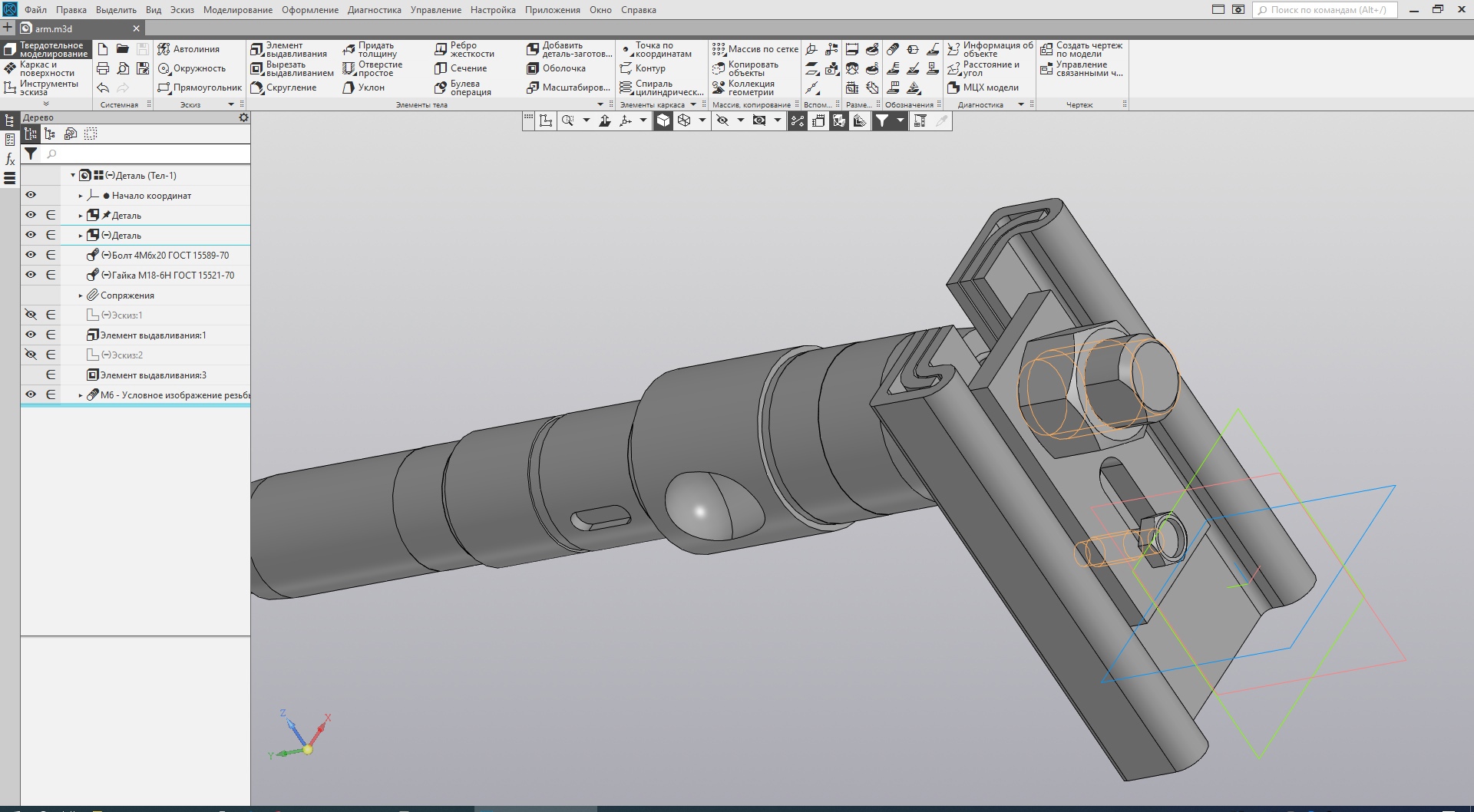Image resolution: width=1474 pixels, height=812 pixels.
Task: Open the Моделирование menu
Action: click(x=237, y=10)
